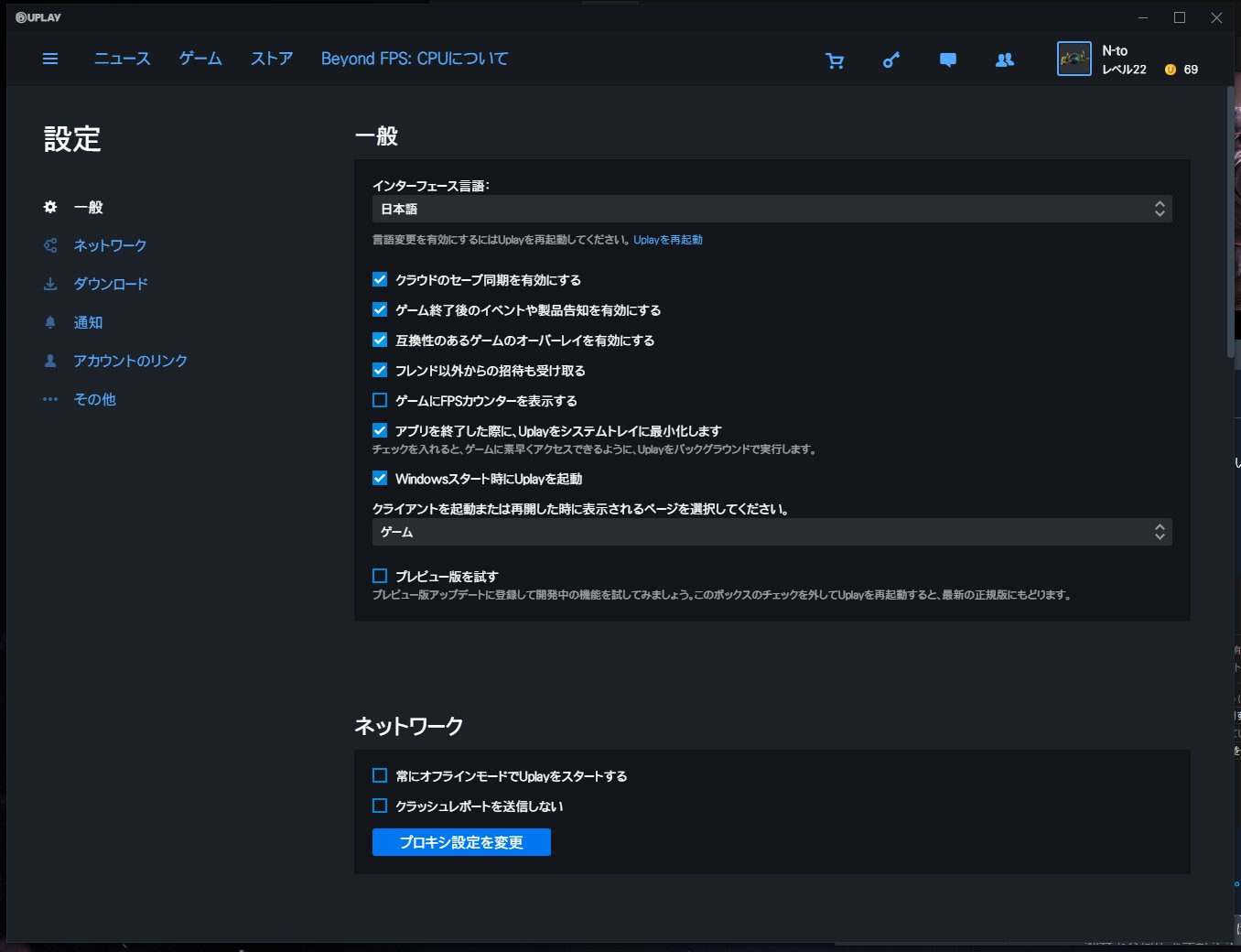
Task: Enable プレビュー版を試す checkbox
Action: [x=380, y=576]
